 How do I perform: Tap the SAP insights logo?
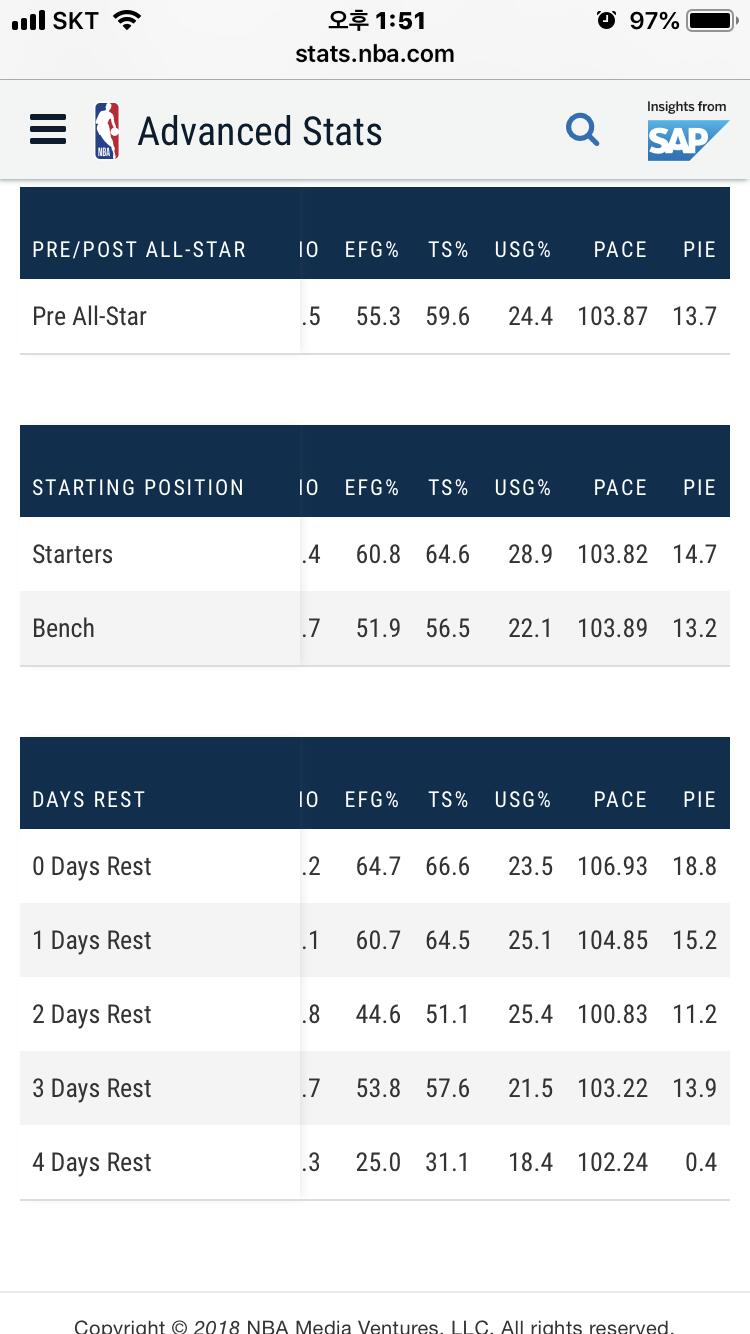[687, 130]
